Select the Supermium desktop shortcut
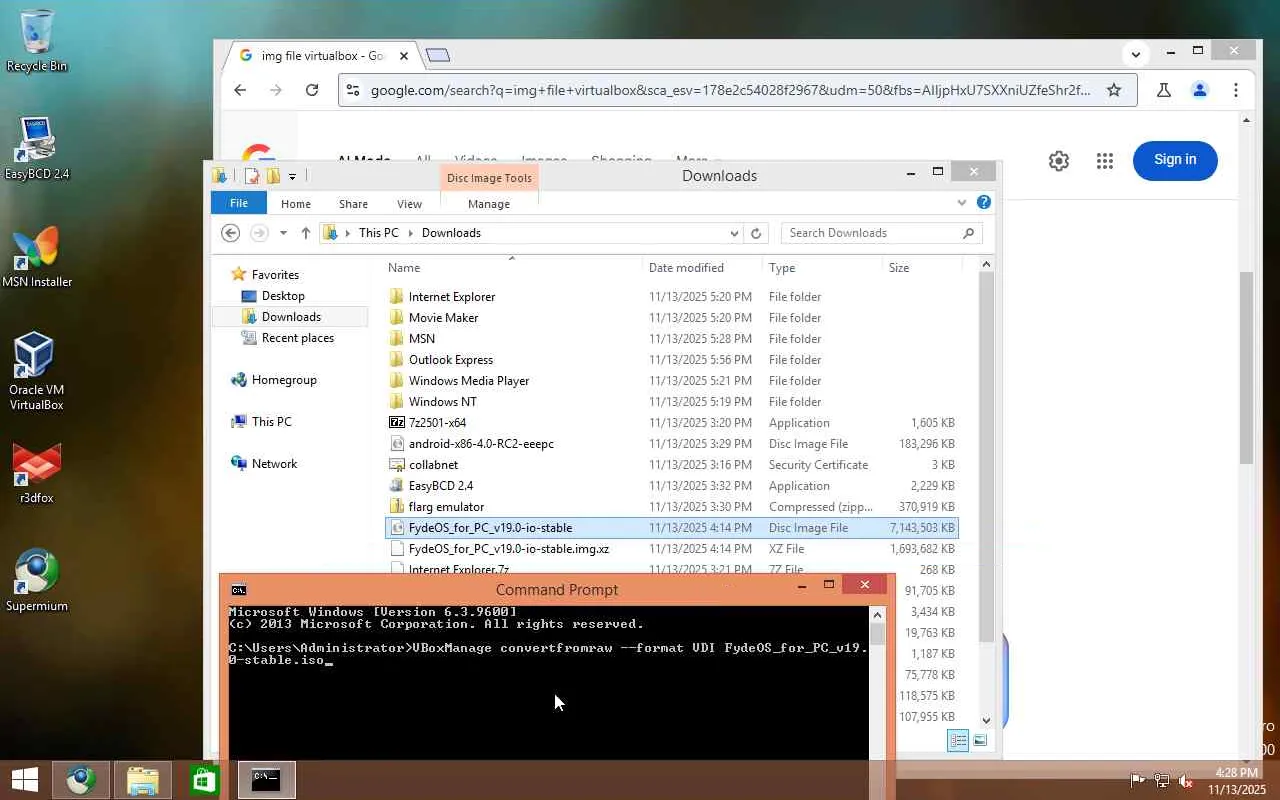The image size is (1280, 800). pyautogui.click(x=37, y=580)
